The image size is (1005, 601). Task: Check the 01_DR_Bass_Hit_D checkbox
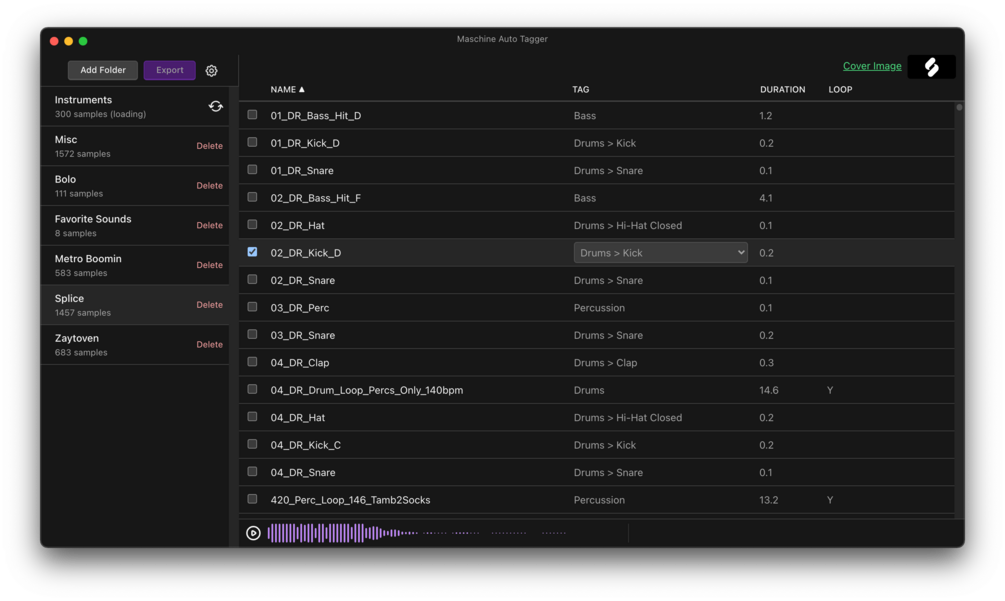click(253, 115)
